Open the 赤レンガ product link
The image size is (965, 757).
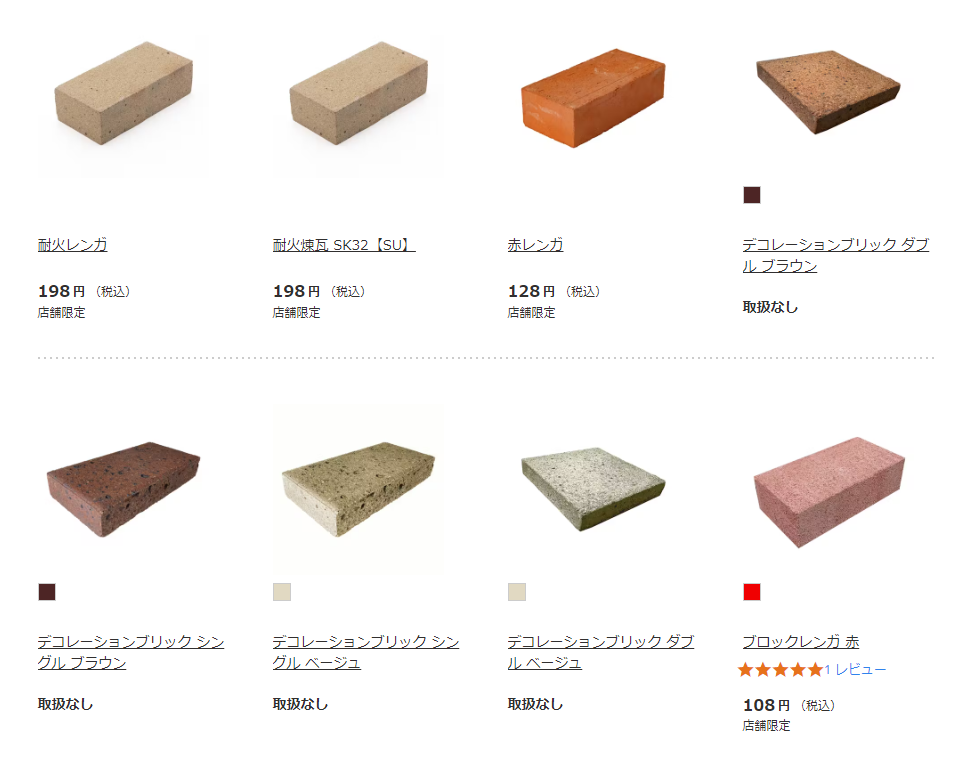(x=535, y=245)
